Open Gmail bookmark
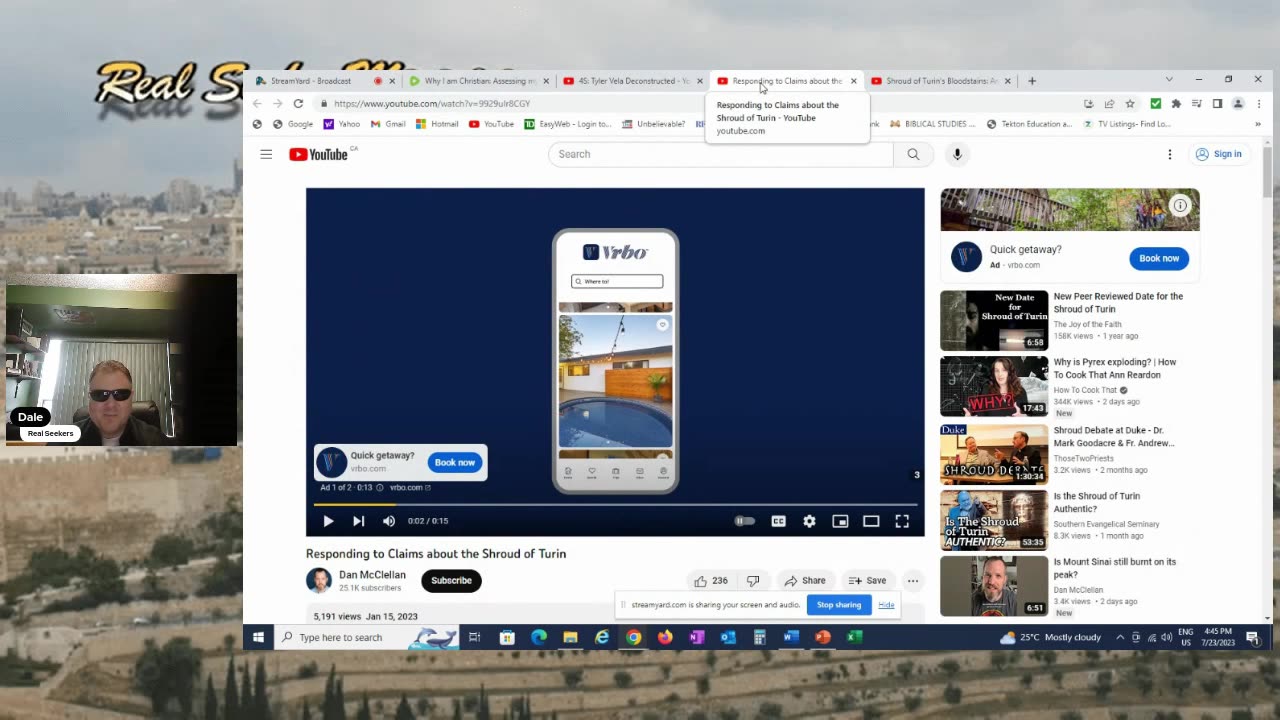 388,124
